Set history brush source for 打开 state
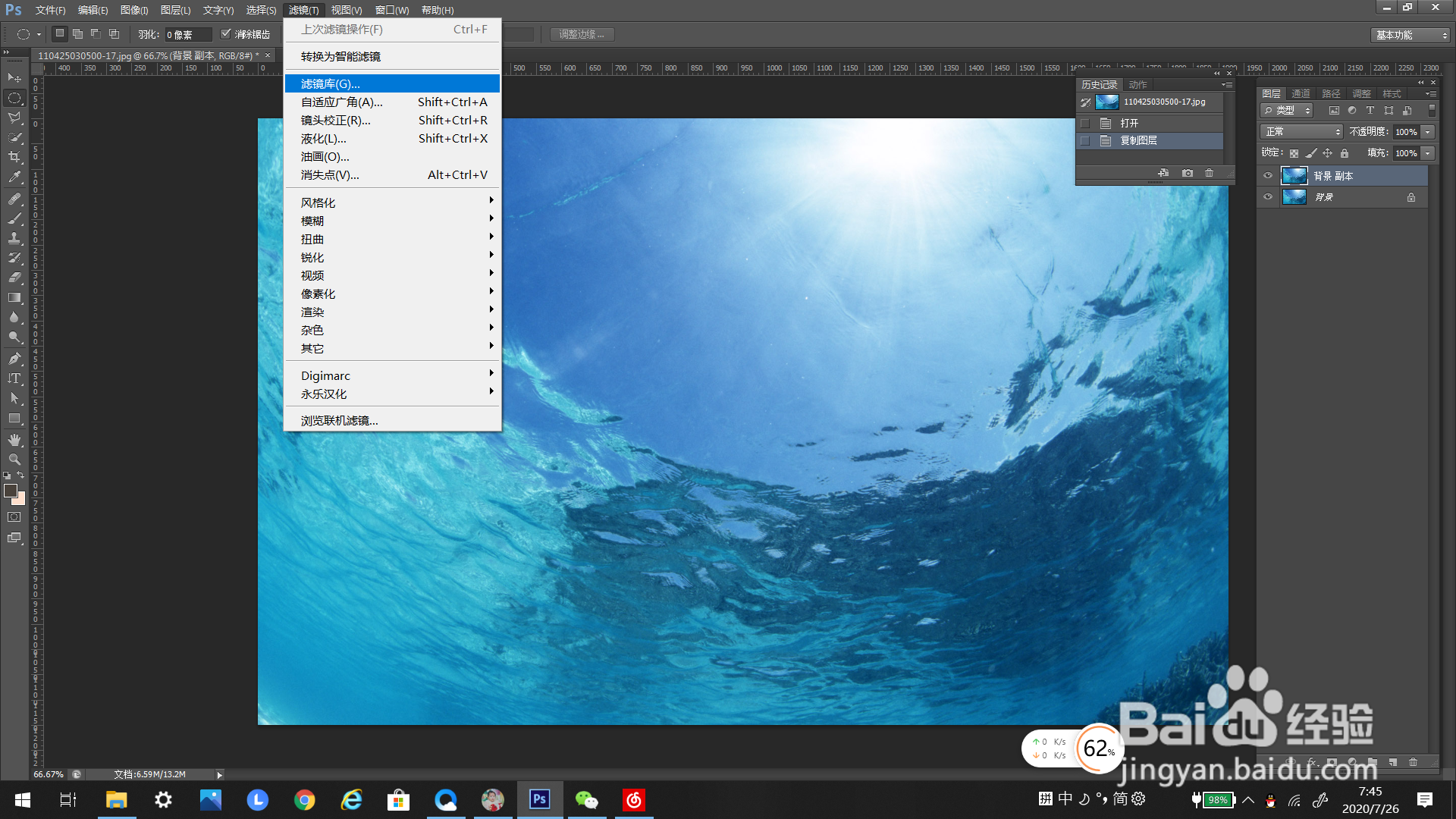The width and height of the screenshot is (1456, 819). (x=1085, y=123)
